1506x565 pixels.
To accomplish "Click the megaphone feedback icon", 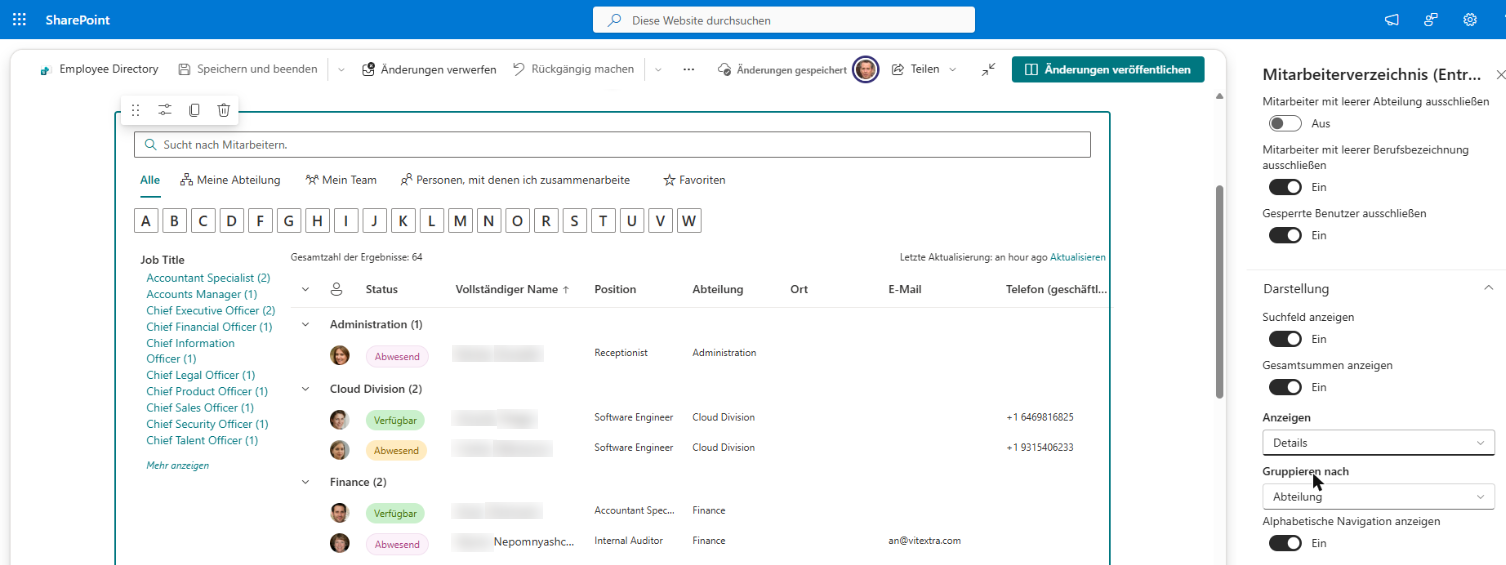I will pyautogui.click(x=1391, y=20).
